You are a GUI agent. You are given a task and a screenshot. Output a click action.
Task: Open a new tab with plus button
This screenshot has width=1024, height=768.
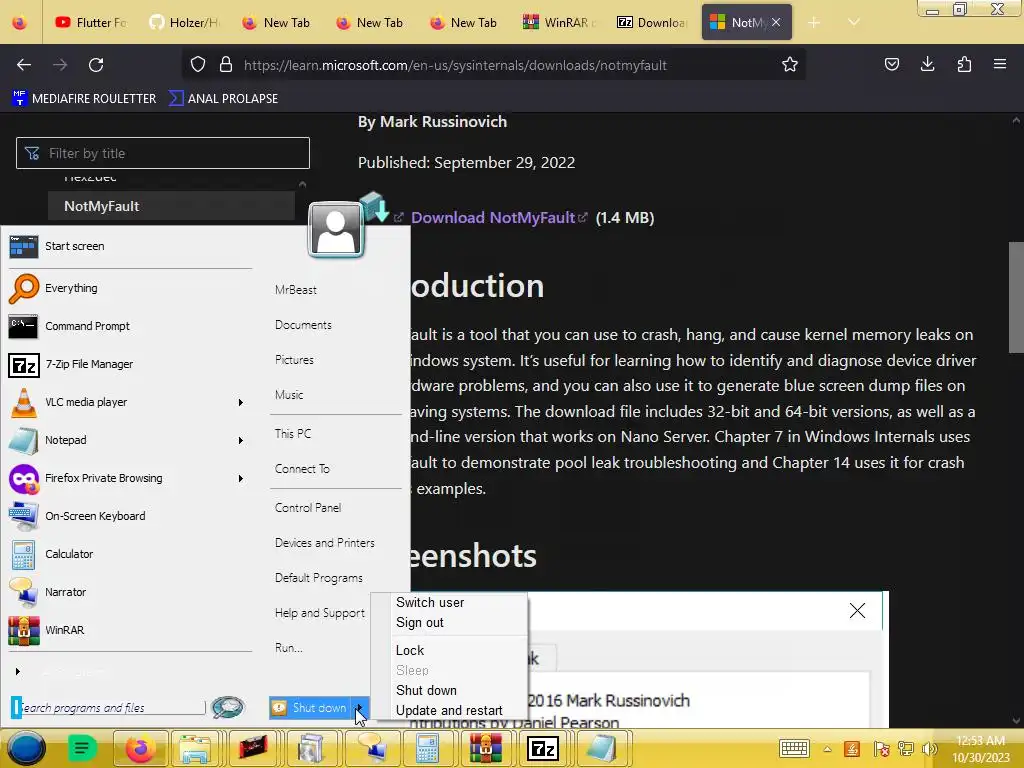[x=814, y=22]
